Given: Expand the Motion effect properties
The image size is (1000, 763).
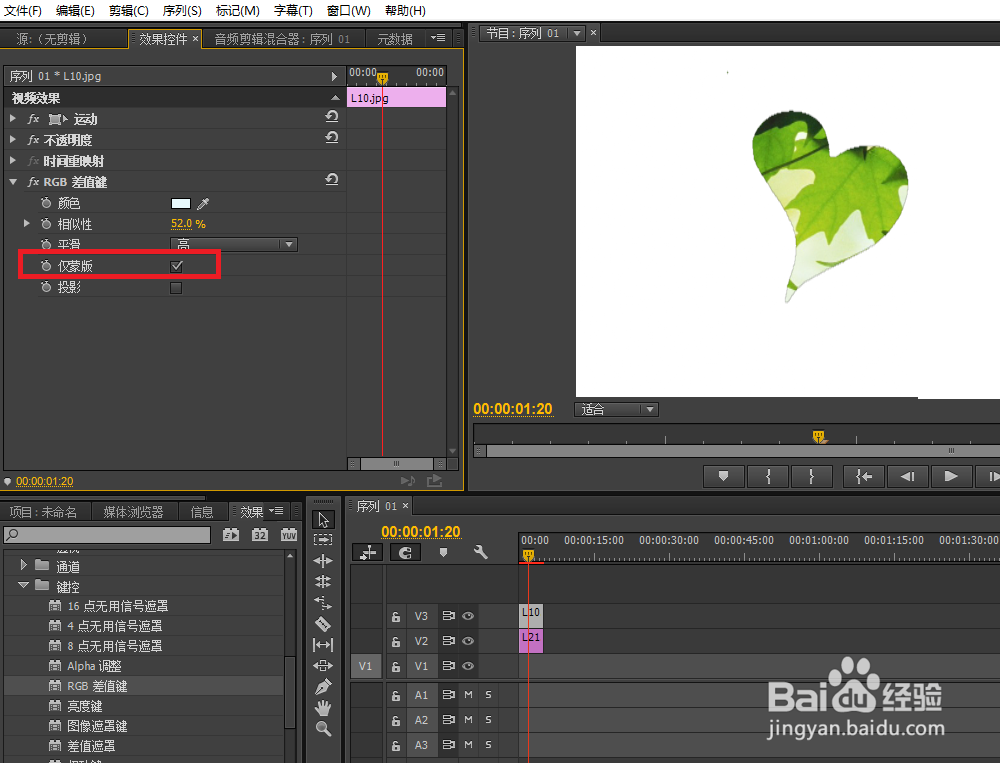Looking at the screenshot, I should pos(13,119).
